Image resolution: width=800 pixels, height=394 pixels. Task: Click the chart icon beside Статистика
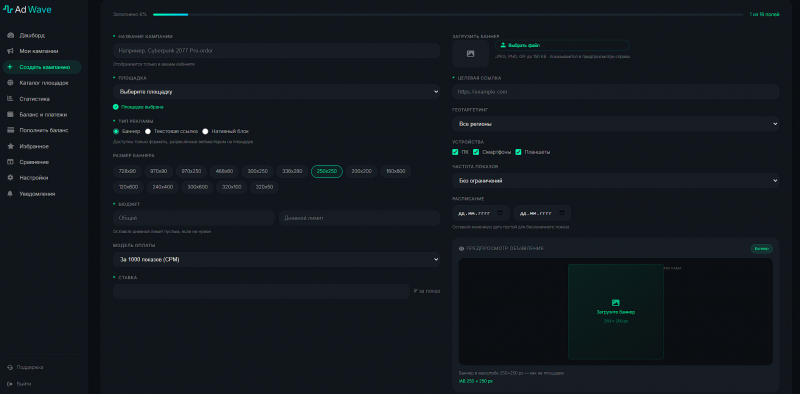click(x=10, y=98)
